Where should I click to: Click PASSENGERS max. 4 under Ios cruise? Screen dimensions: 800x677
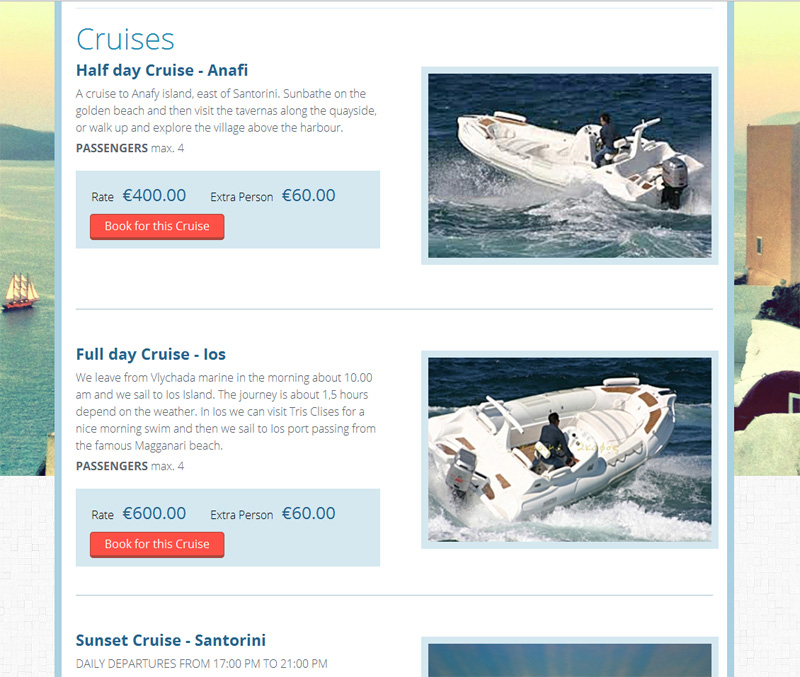tap(130, 466)
